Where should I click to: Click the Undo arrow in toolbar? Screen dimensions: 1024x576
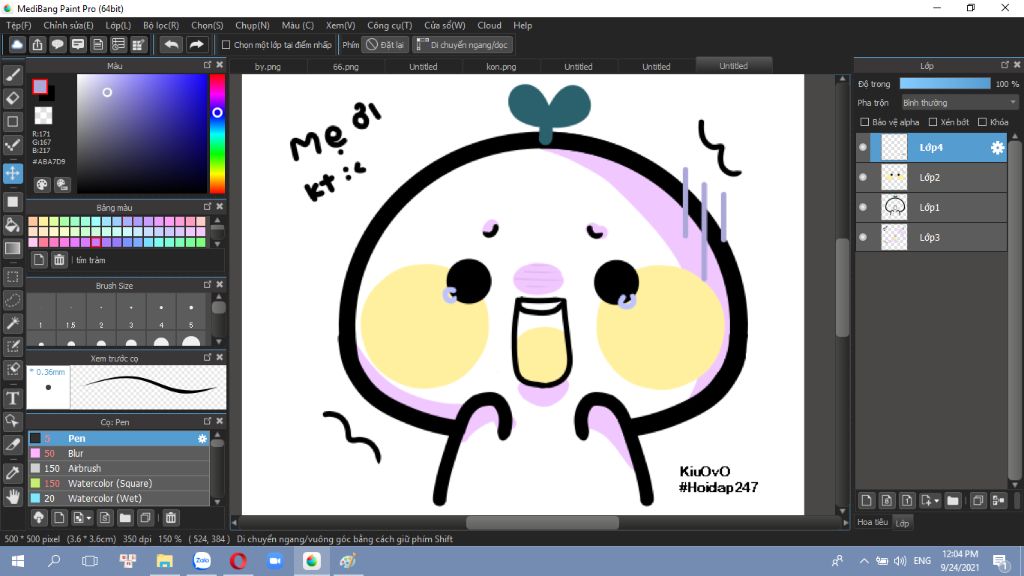(x=171, y=44)
